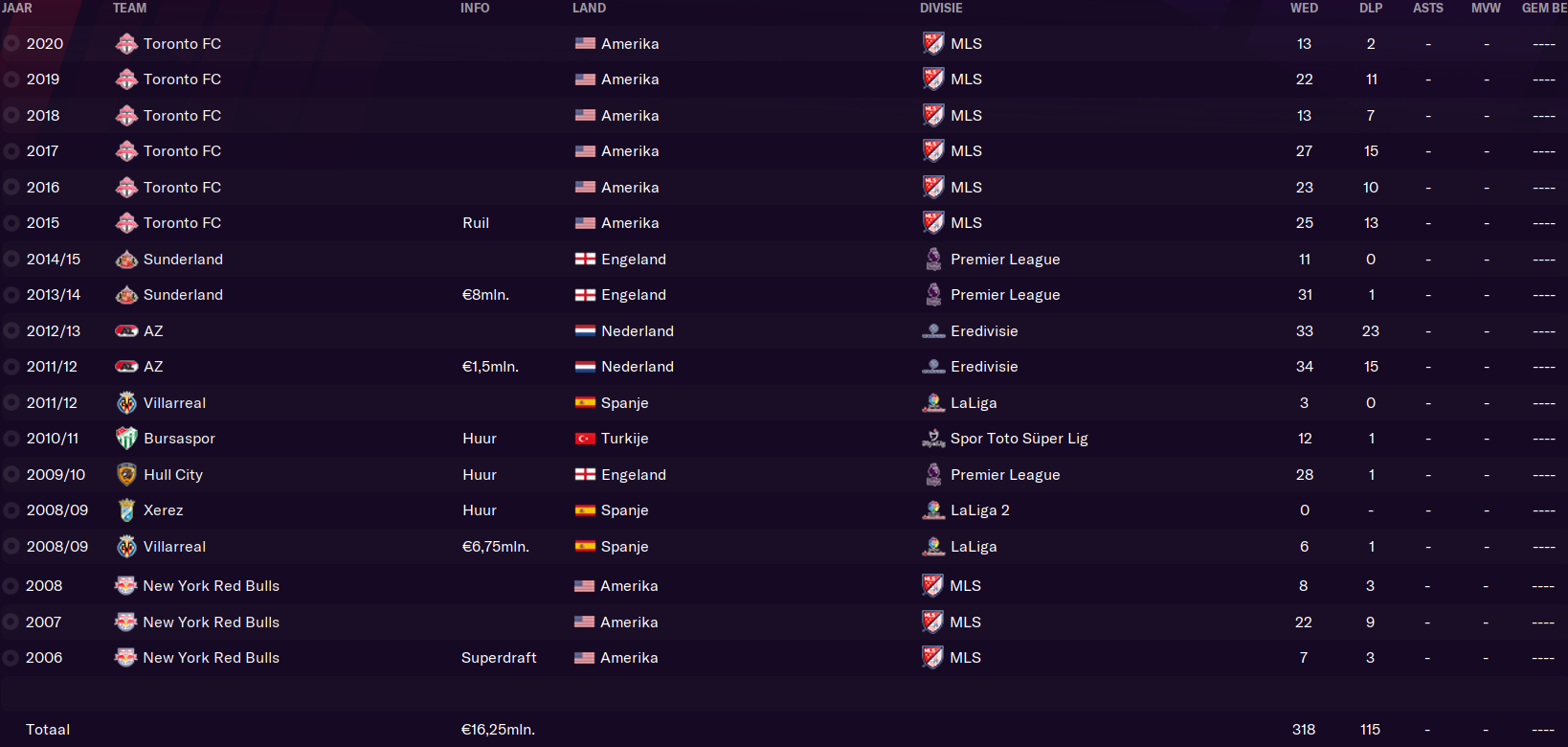This screenshot has height=747, width=1568.
Task: Sort by the DLP column header
Action: click(x=1371, y=8)
